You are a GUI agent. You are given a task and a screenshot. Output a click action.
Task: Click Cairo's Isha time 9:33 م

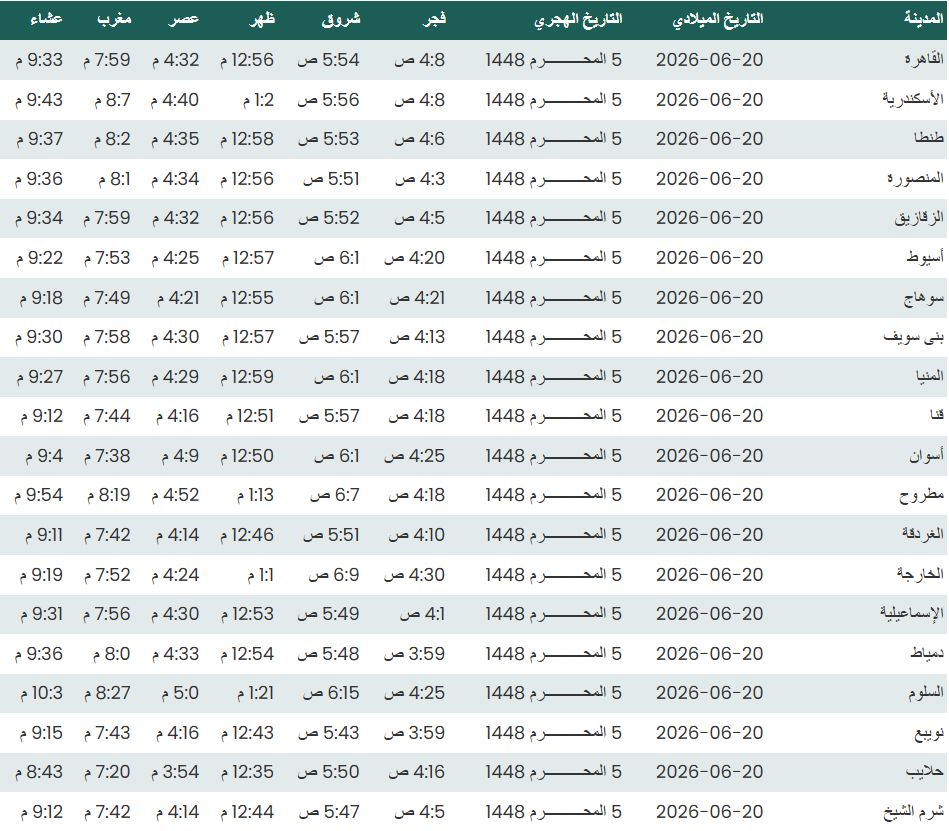coord(39,60)
